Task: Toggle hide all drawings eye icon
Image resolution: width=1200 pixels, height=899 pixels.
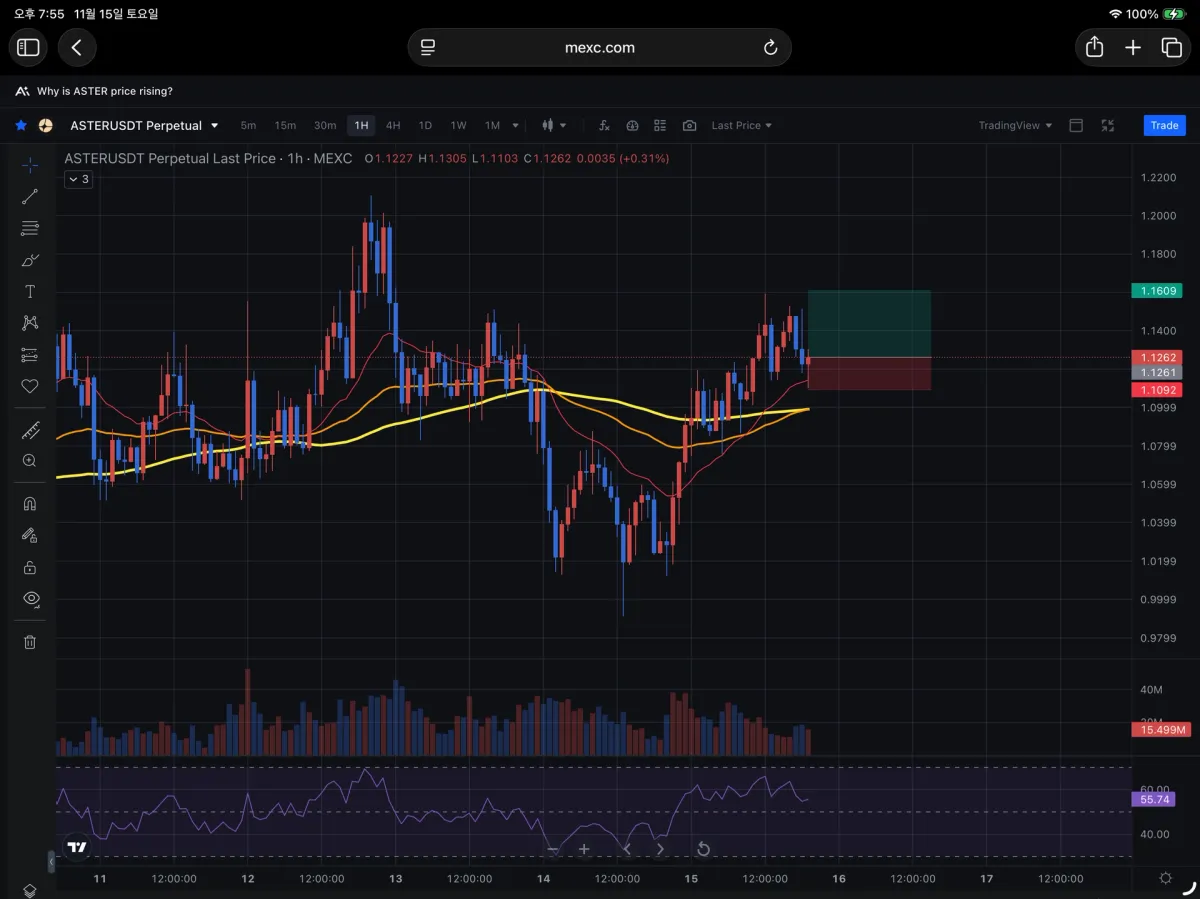Action: (30, 599)
